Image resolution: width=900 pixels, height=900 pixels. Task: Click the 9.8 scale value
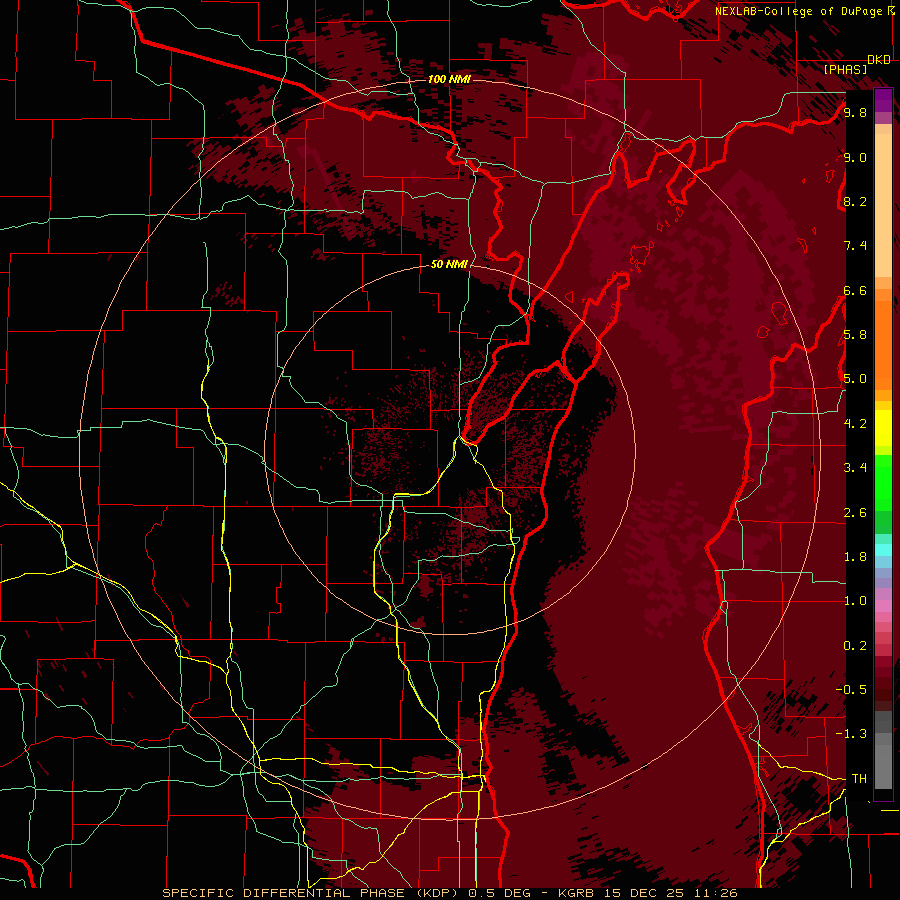click(855, 112)
